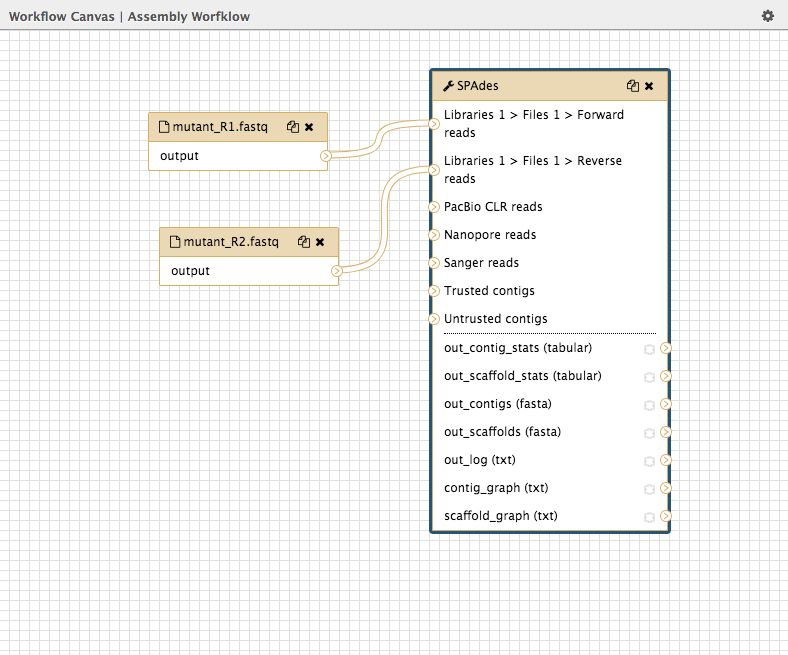
Task: Click 'output' label in mutant_R2.fastq node
Action: coord(190,271)
